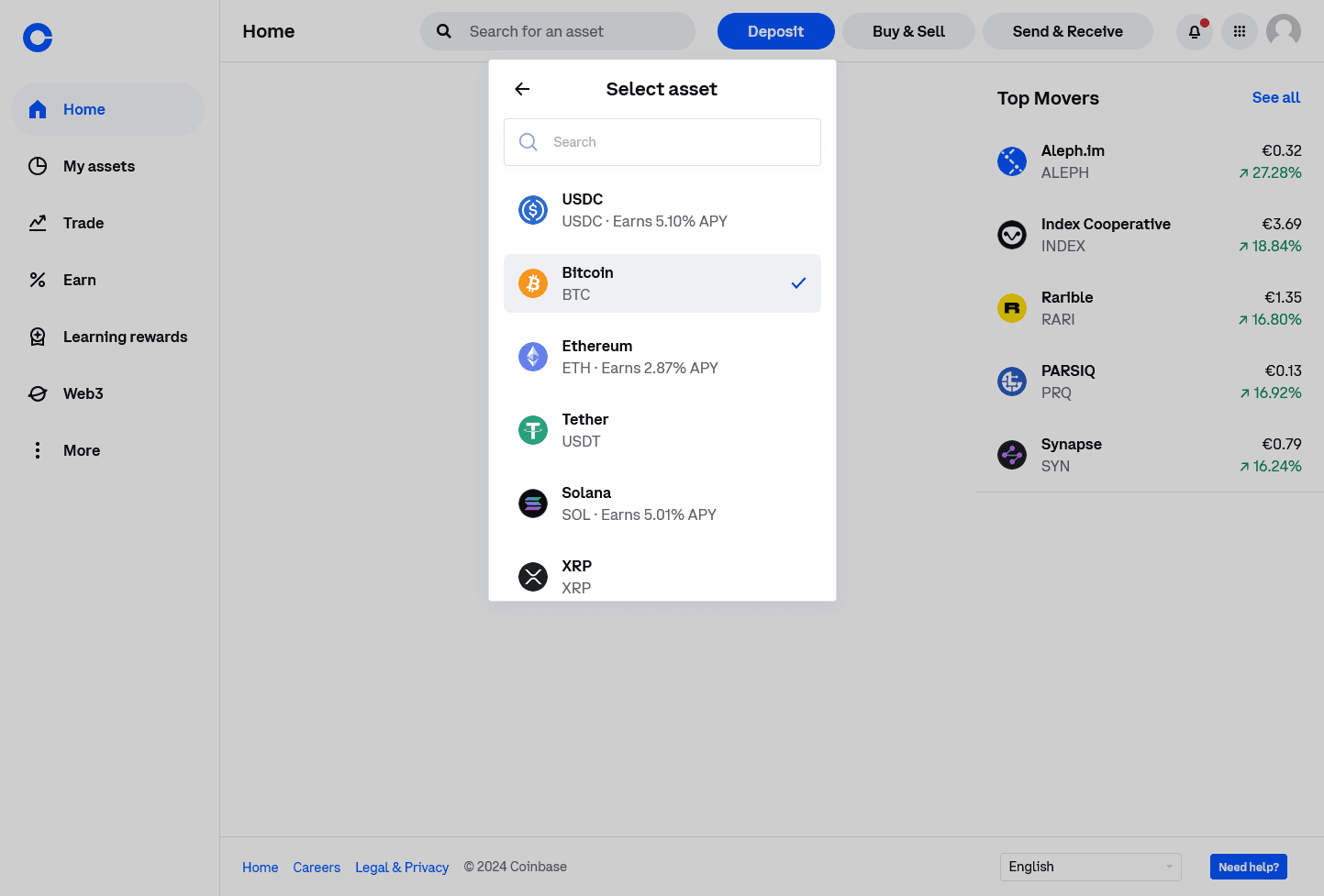Click the Legal & Privacy link
Screen dimensions: 1324x896
[402, 868]
